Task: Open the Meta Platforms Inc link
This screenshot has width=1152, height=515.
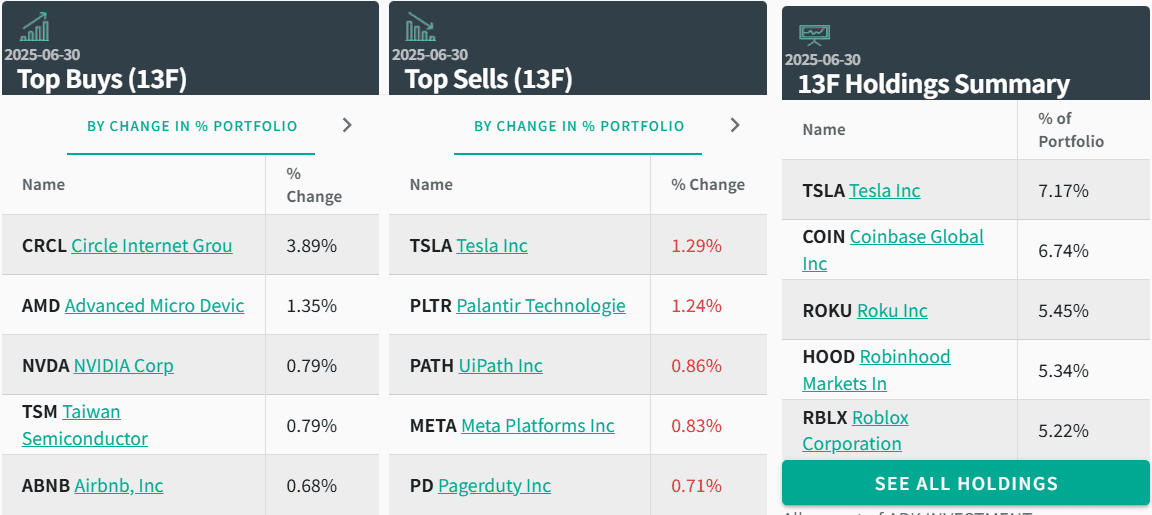Action: (538, 426)
